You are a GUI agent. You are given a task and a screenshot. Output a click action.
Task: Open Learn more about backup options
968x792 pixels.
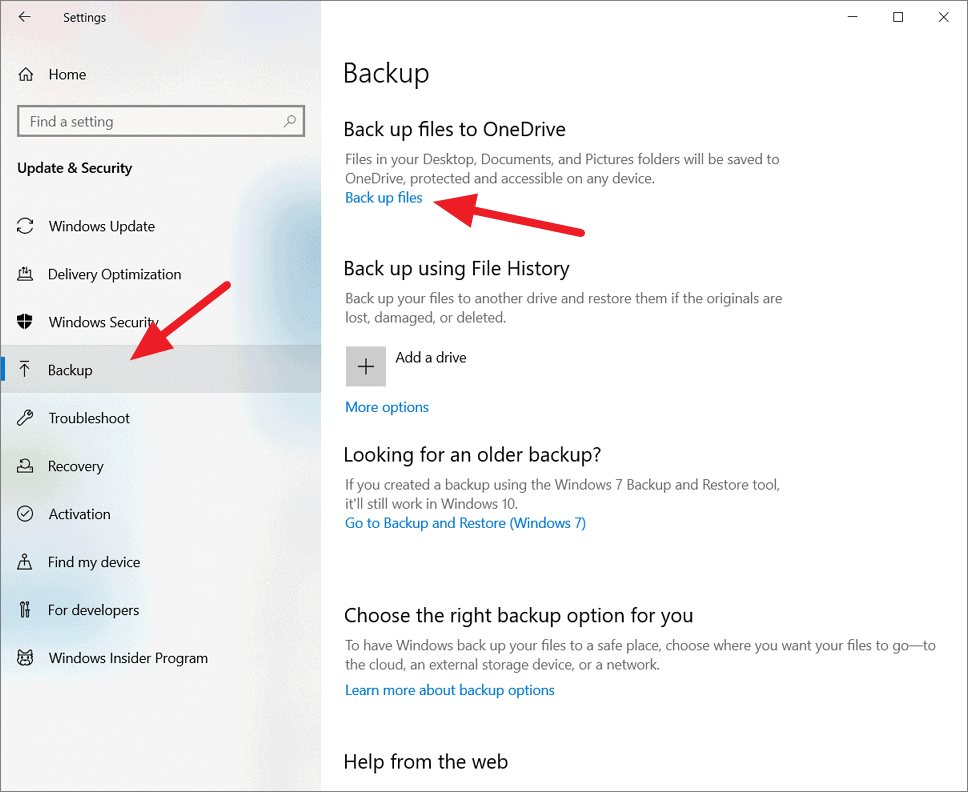coord(449,690)
